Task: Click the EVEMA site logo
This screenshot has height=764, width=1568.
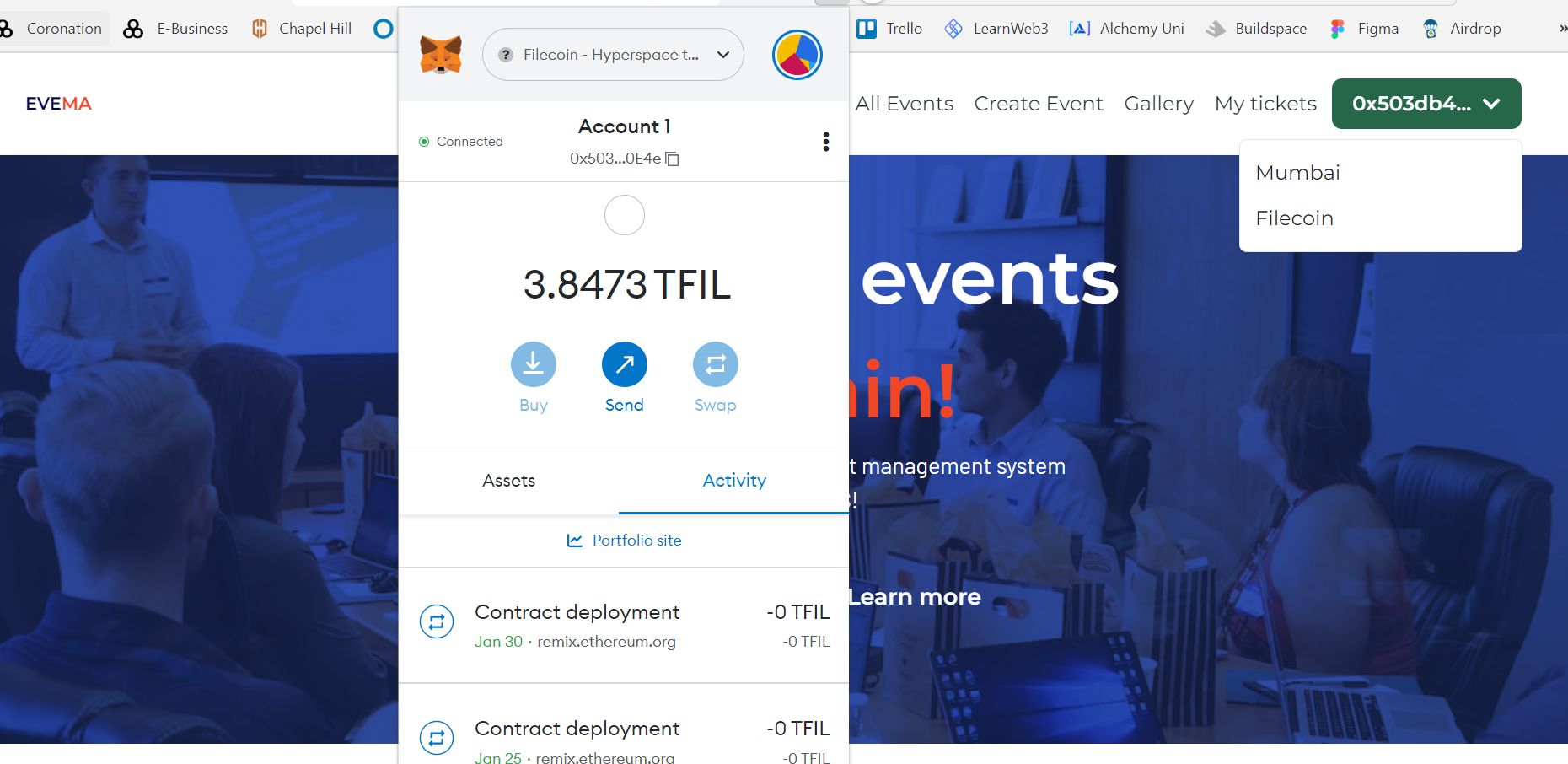Action: 58,104
